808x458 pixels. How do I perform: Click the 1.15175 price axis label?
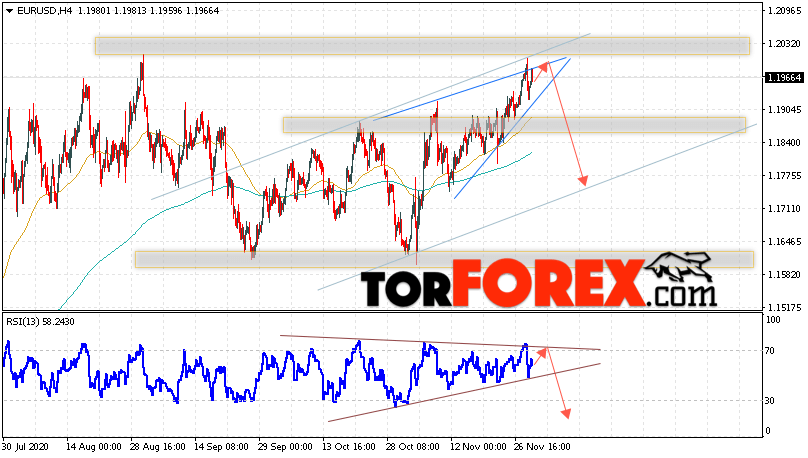coord(784,308)
